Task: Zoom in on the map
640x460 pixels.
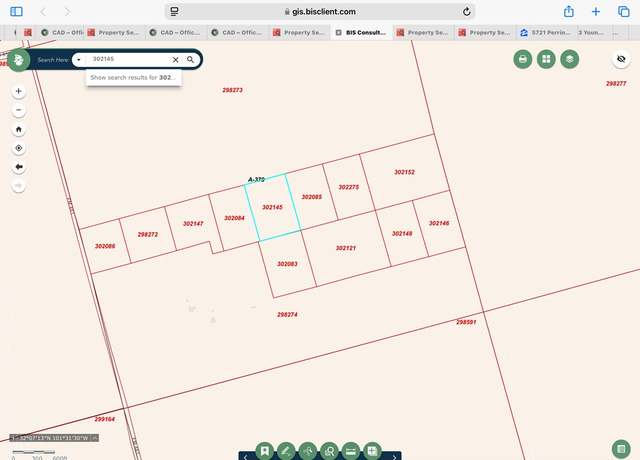Action: tap(18, 91)
